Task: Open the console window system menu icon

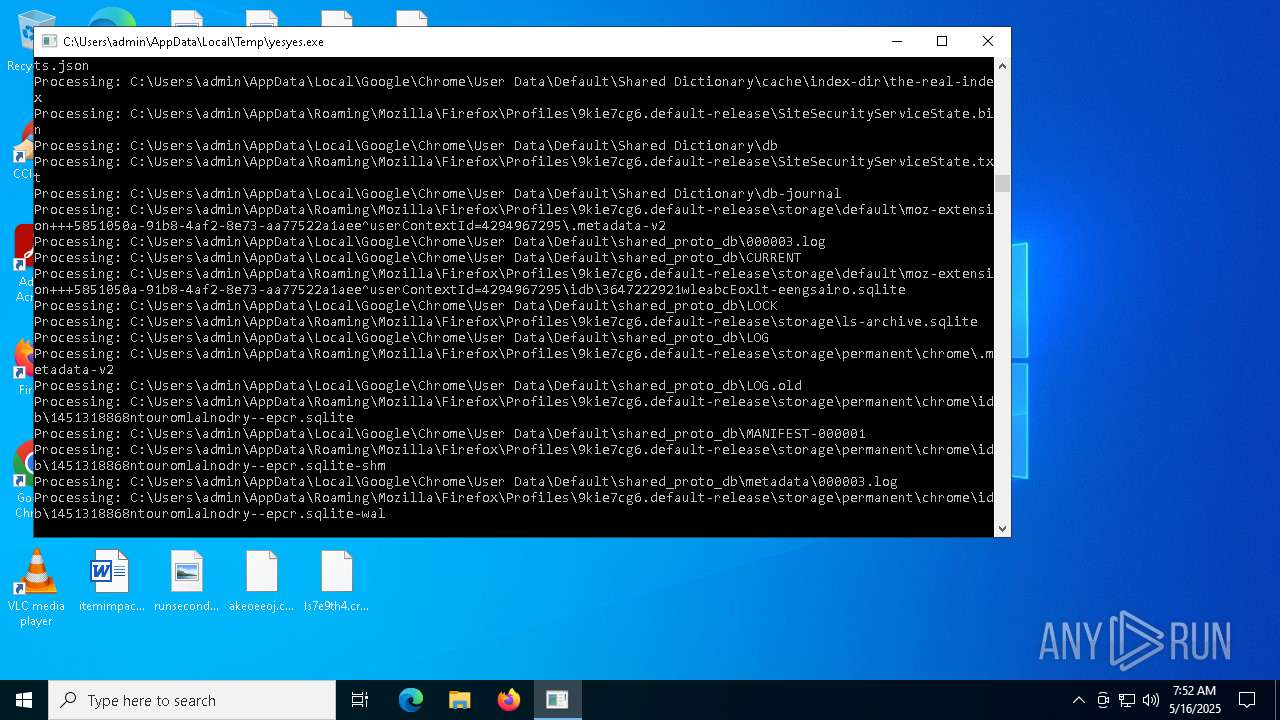Action: click(48, 42)
